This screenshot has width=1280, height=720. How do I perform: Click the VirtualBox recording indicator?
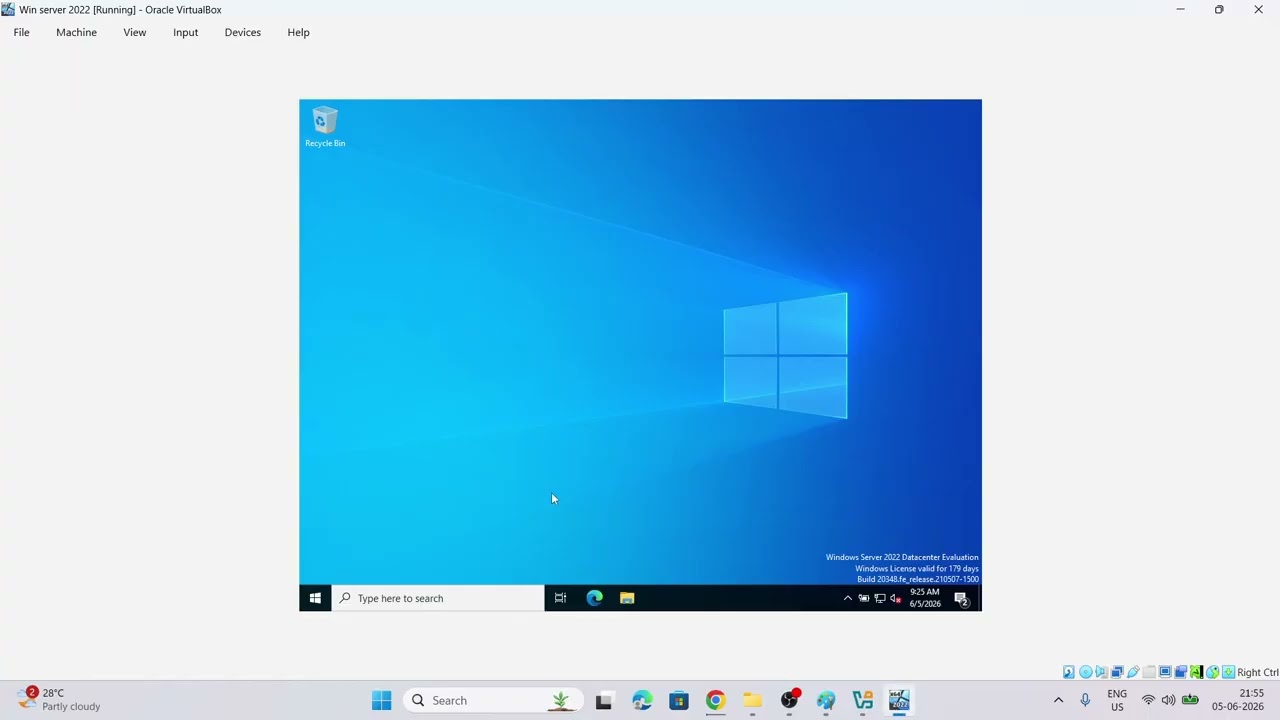click(1180, 672)
